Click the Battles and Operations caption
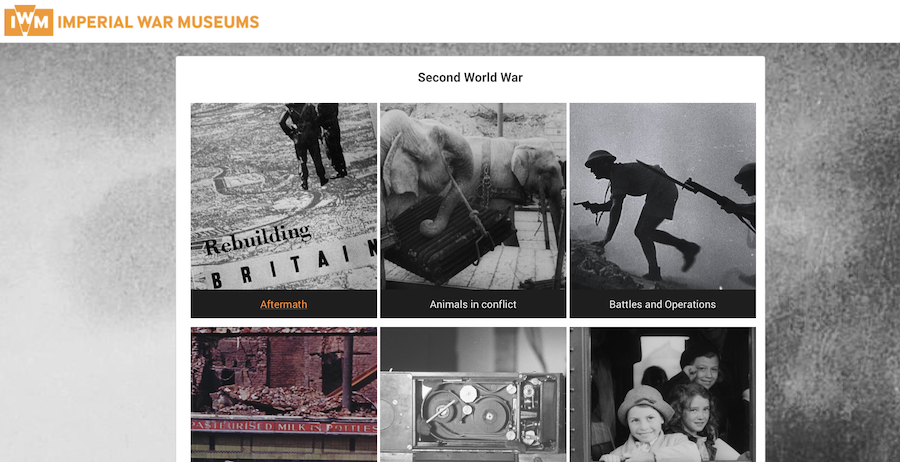This screenshot has width=900, height=462. click(x=662, y=304)
